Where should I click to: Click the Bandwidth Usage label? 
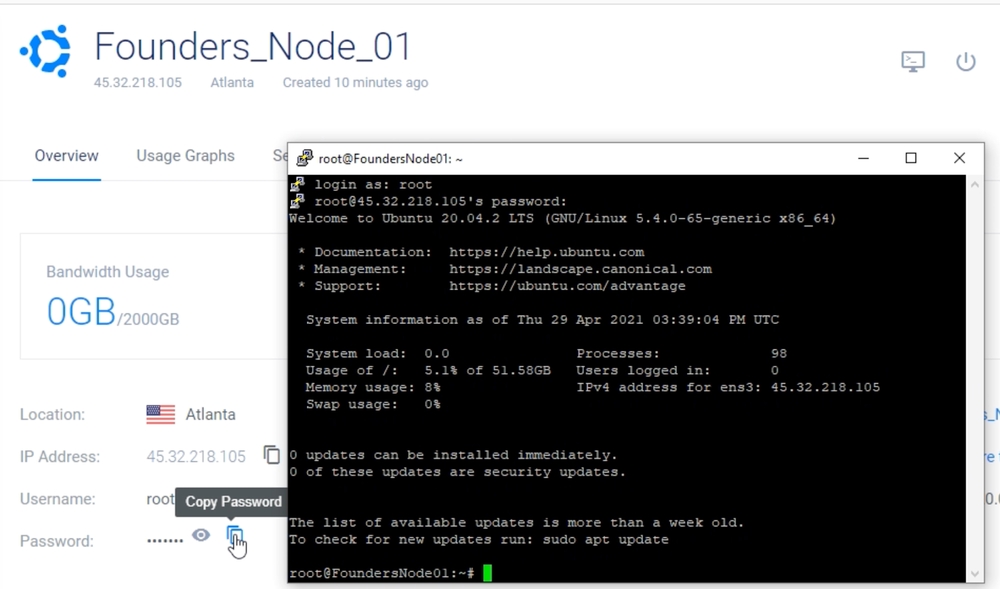pyautogui.click(x=107, y=272)
